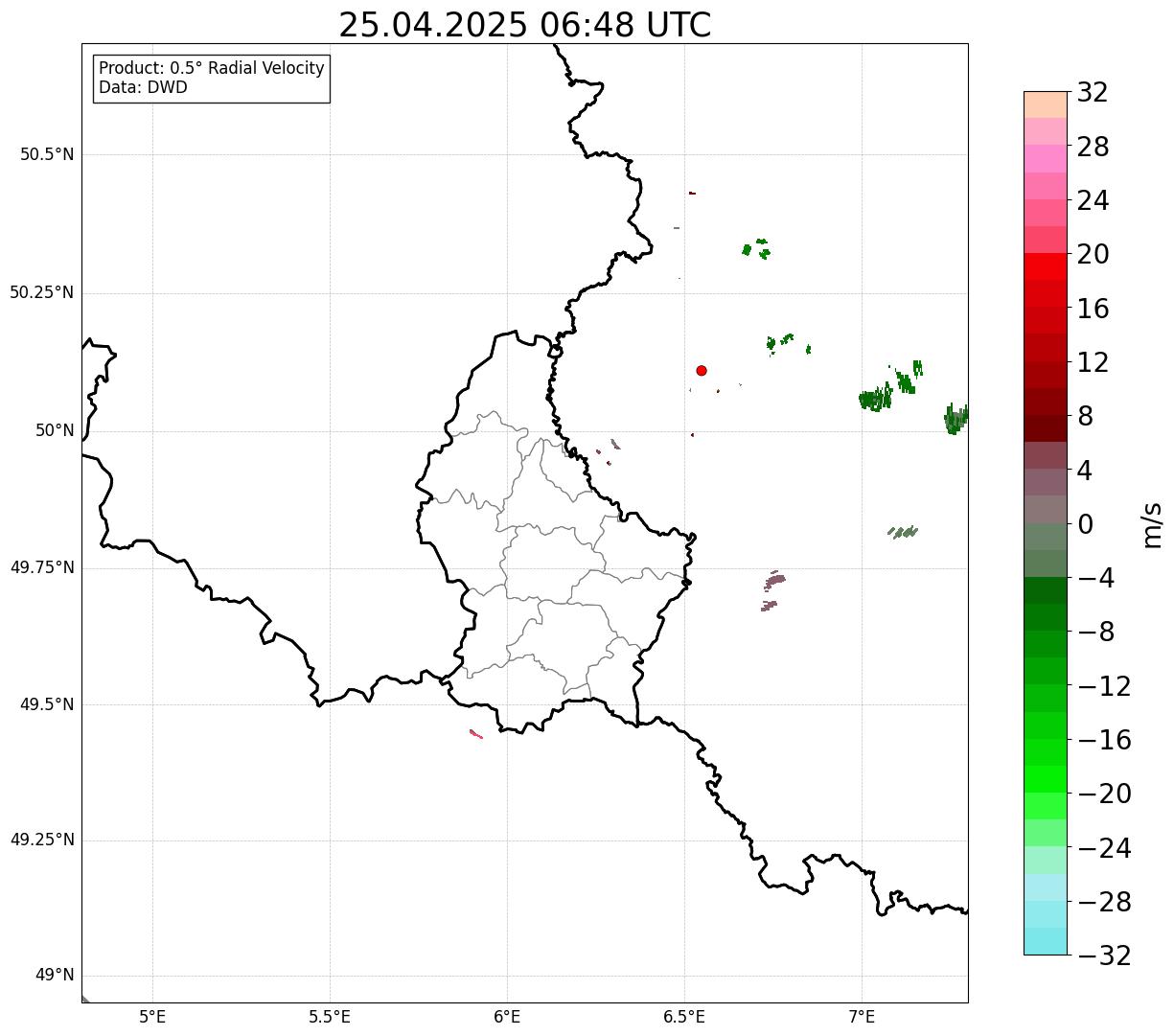This screenshot has width=1174, height=1036.
Task: Click the bright red swatch below the 20 tick
Action: pyautogui.click(x=1046, y=266)
